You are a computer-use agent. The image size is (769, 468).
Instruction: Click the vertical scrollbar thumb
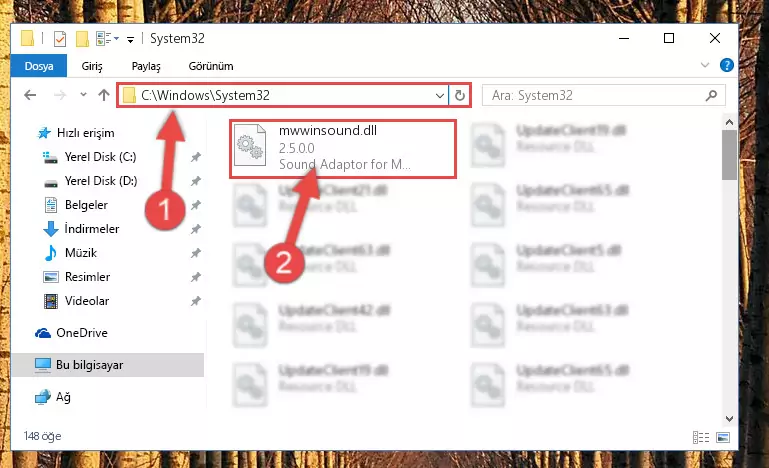tap(729, 155)
